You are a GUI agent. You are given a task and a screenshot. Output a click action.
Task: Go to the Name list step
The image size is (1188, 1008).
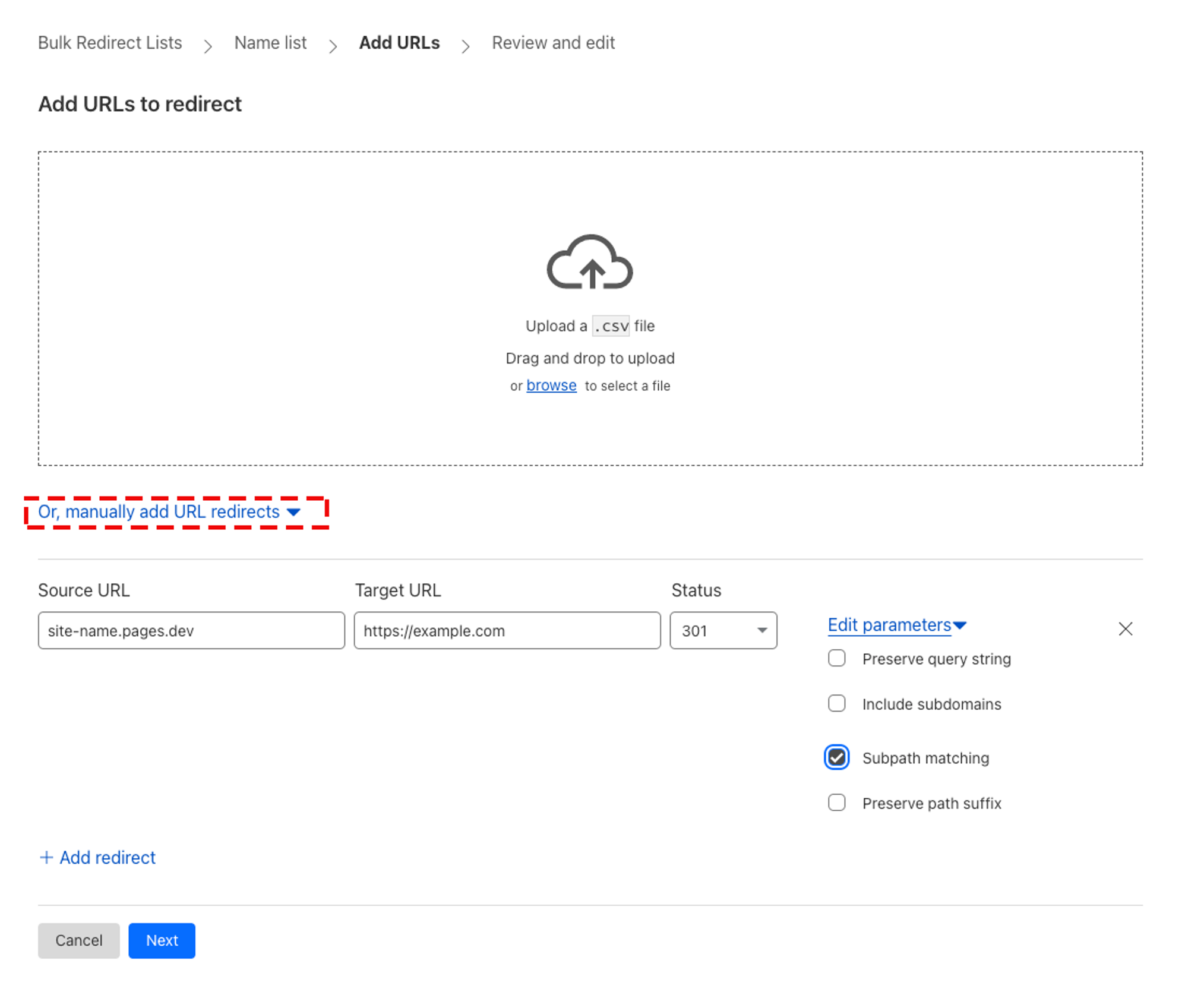270,42
